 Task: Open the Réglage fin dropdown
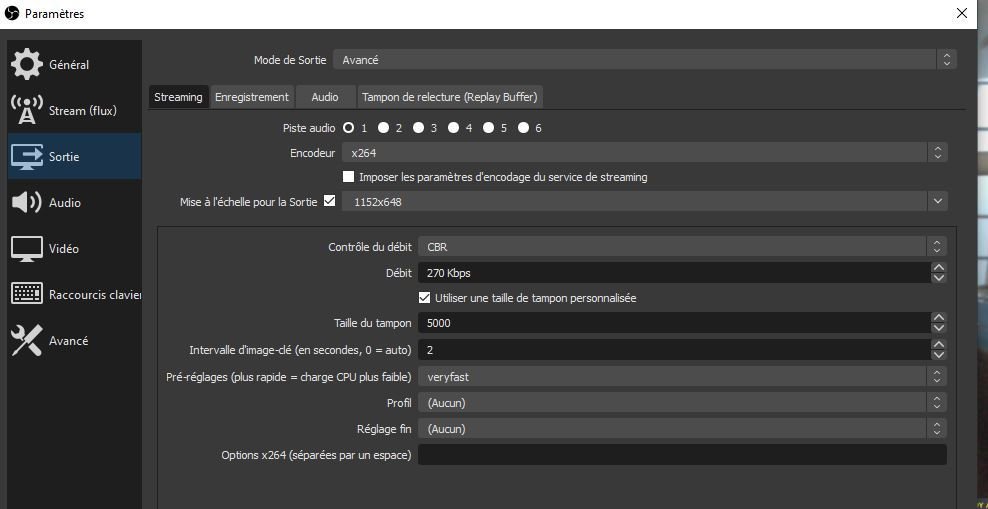tap(682, 429)
